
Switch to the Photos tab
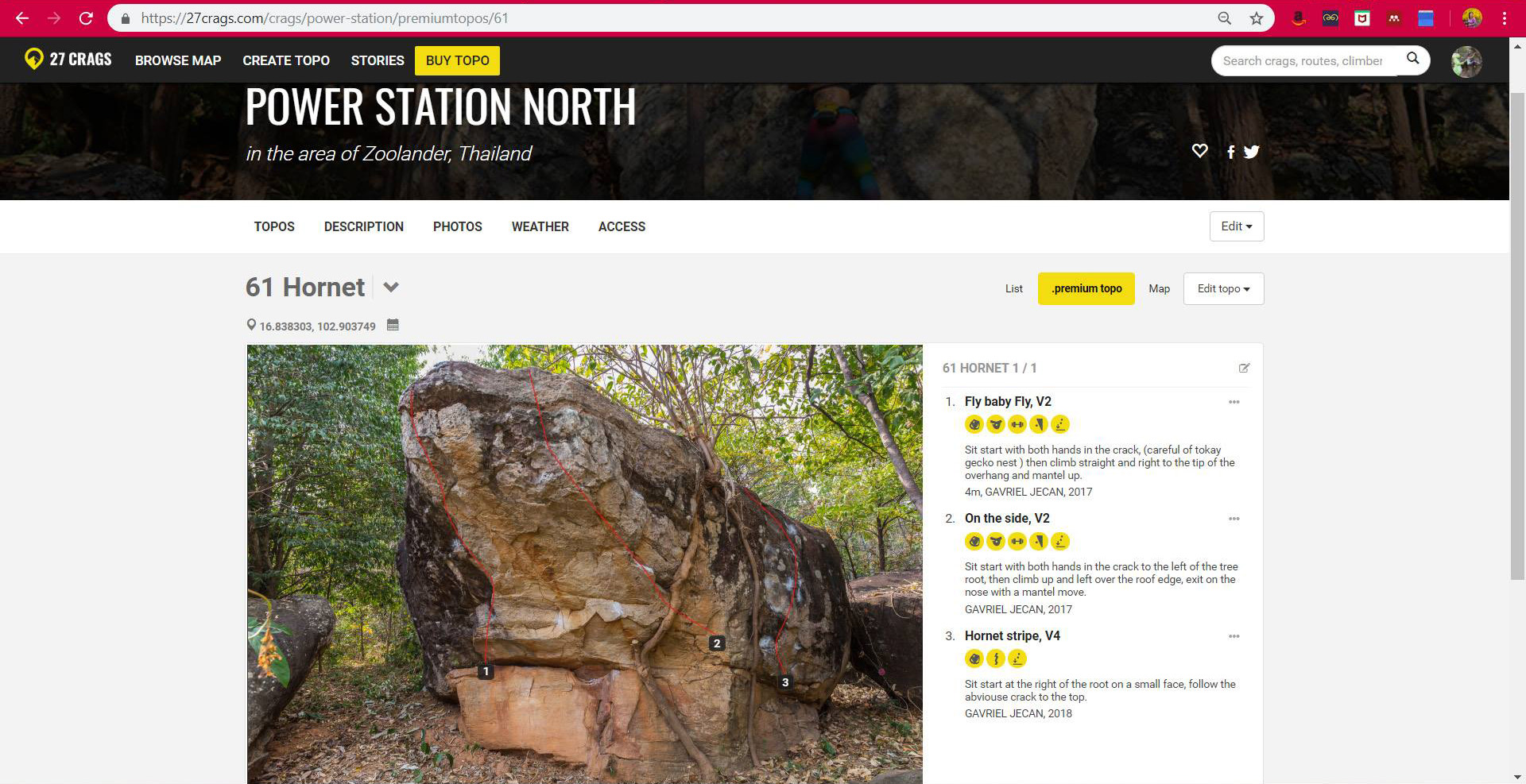(x=458, y=226)
